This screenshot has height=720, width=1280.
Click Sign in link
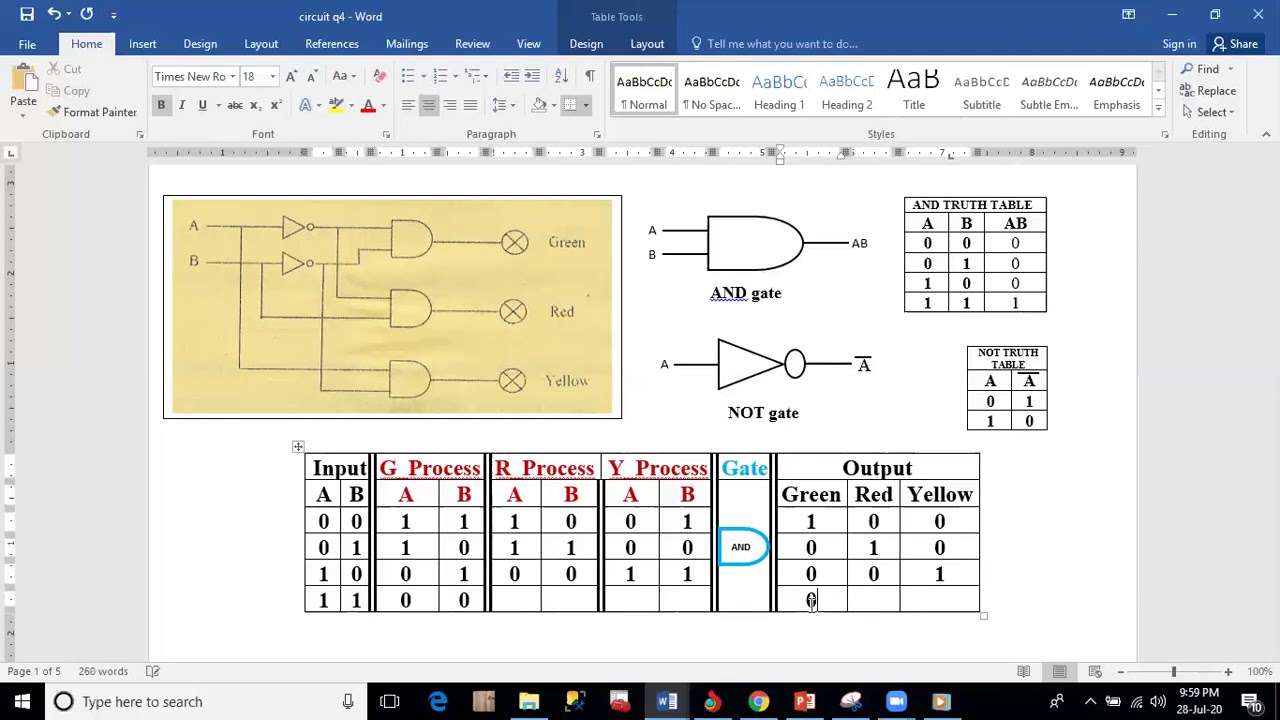pyautogui.click(x=1179, y=44)
